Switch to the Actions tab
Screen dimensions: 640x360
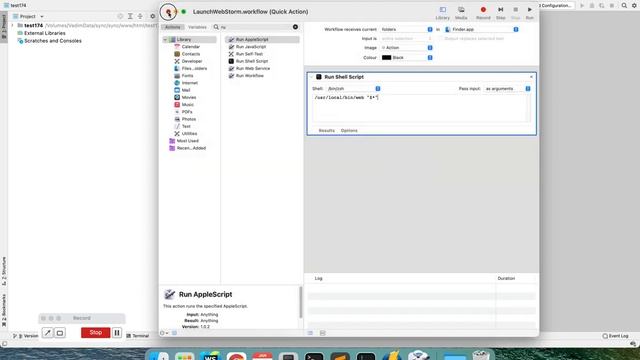click(173, 27)
